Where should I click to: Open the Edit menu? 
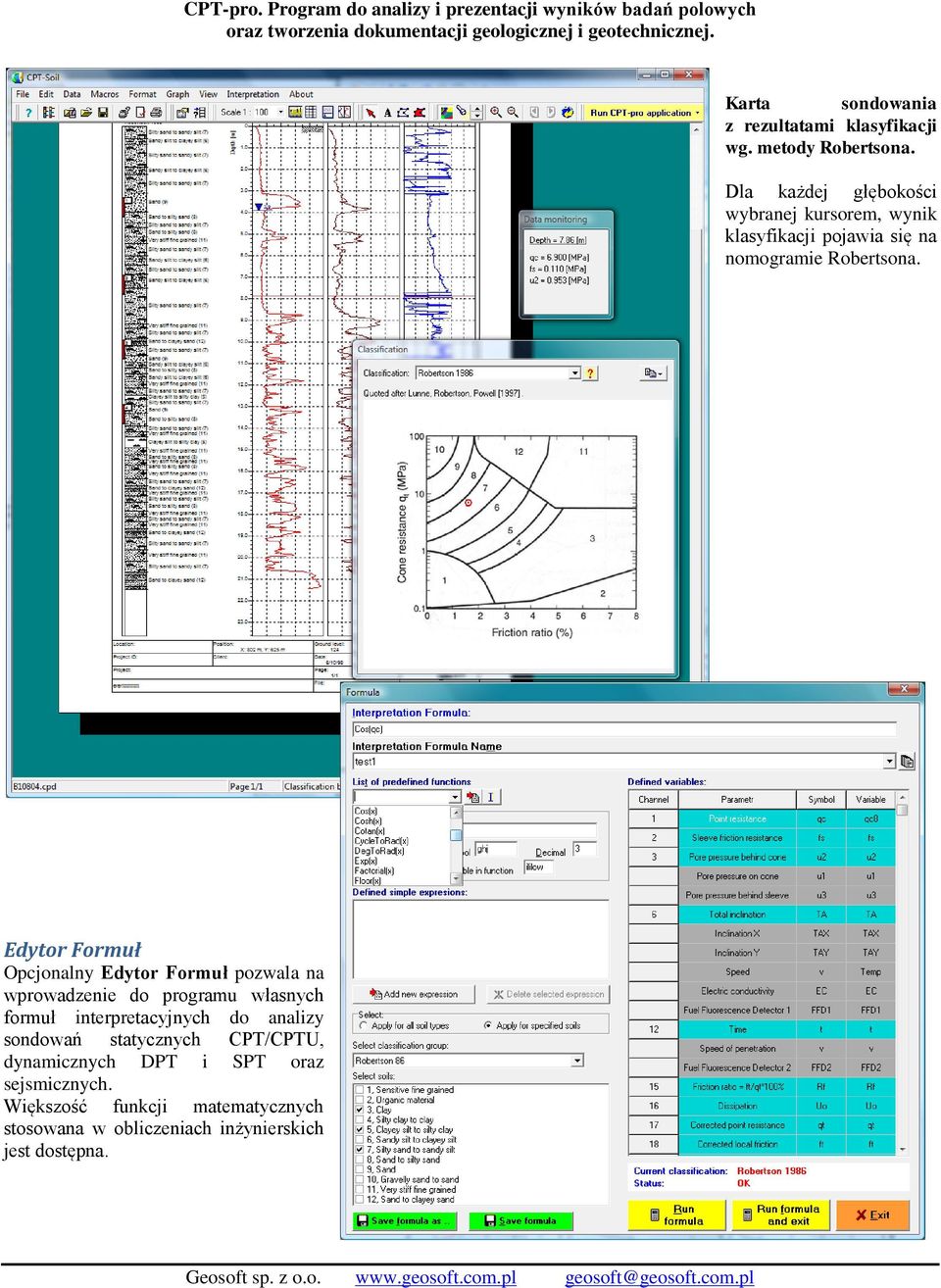46,95
